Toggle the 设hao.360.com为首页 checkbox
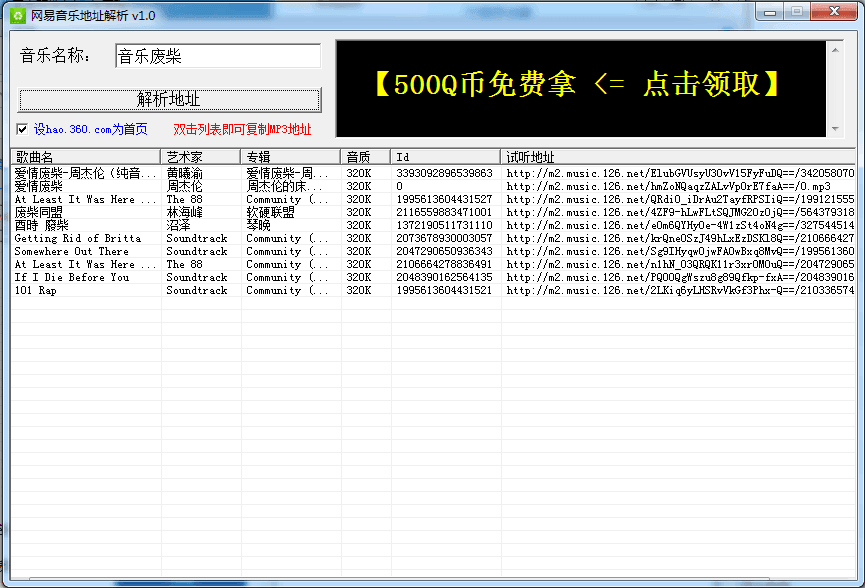This screenshot has height=588, width=865. (x=22, y=128)
